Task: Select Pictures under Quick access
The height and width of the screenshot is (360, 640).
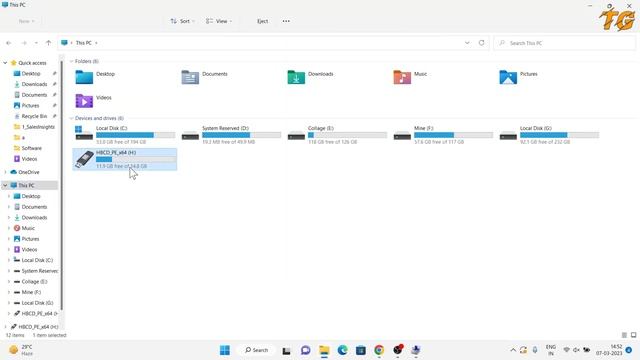Action: coord(31,105)
